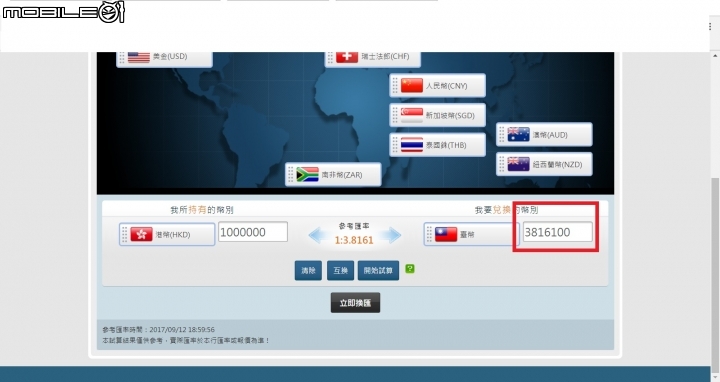This screenshot has height=382, width=720.
Task: Choose the Singapore dollar (SGD) currency tile
Action: coord(437,115)
